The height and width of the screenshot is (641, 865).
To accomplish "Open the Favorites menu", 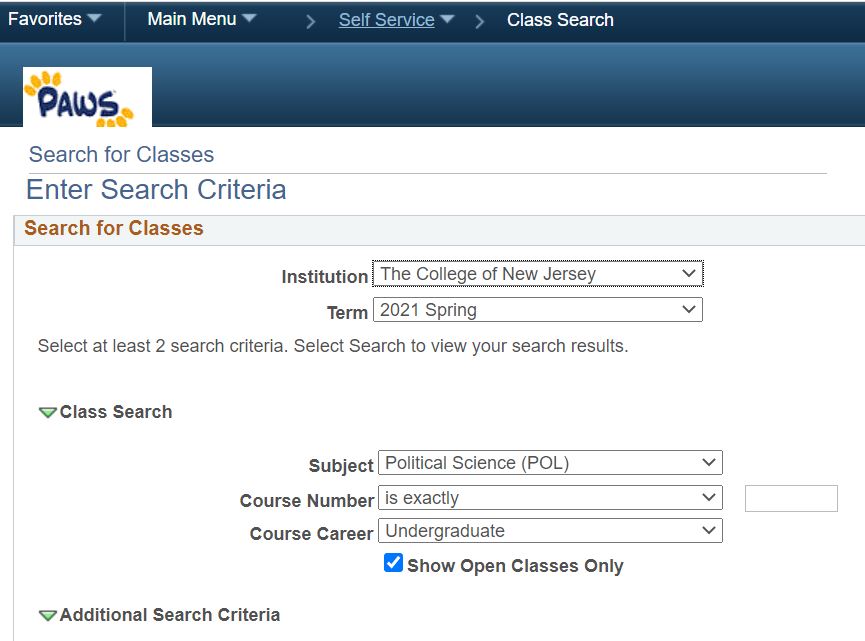I will [55, 19].
